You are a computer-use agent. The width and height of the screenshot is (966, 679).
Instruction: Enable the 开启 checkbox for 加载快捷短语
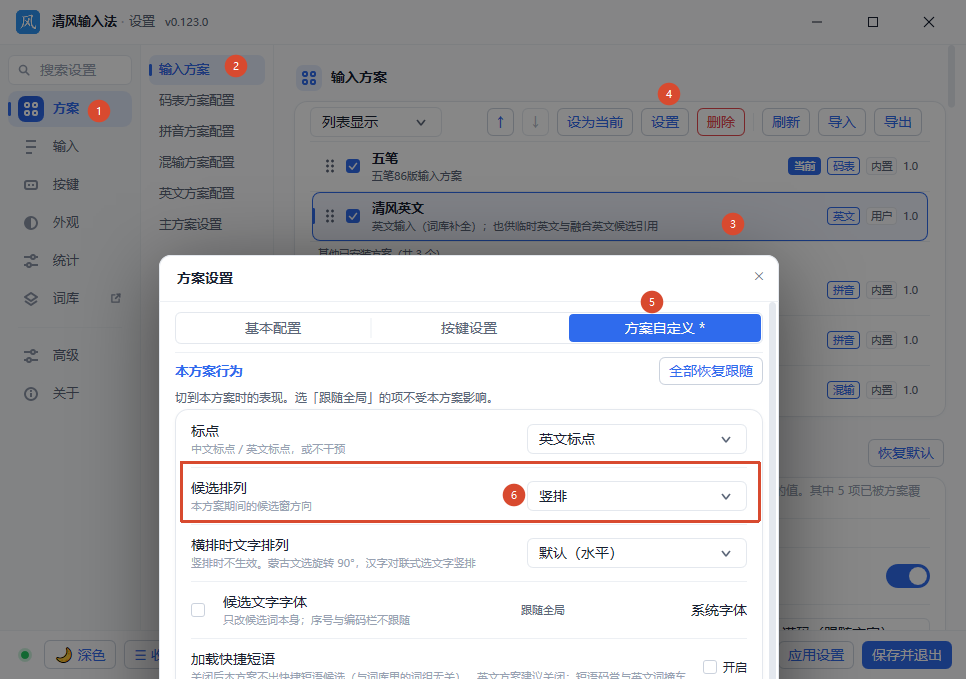(710, 667)
